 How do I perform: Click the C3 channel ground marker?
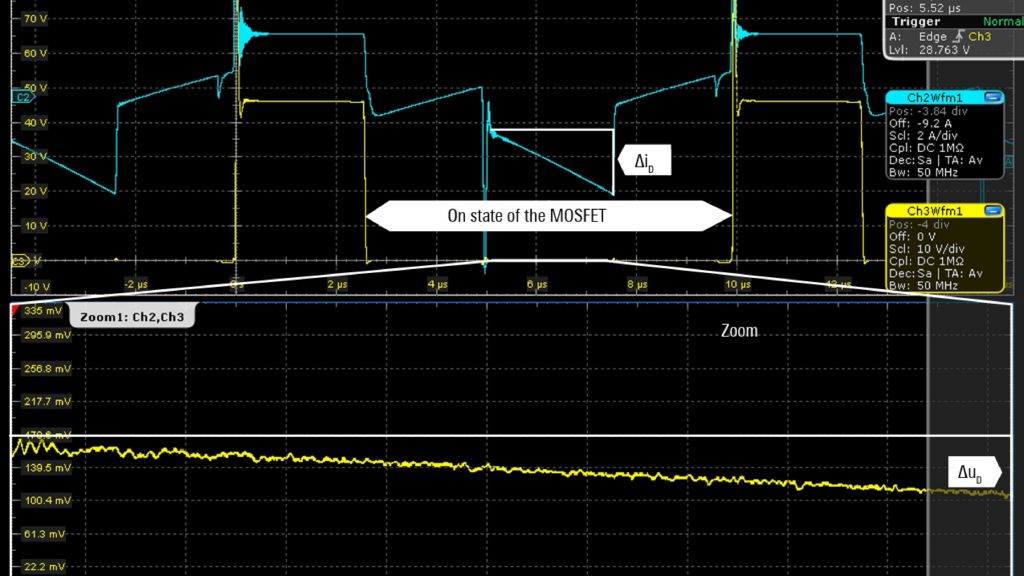(x=19, y=261)
